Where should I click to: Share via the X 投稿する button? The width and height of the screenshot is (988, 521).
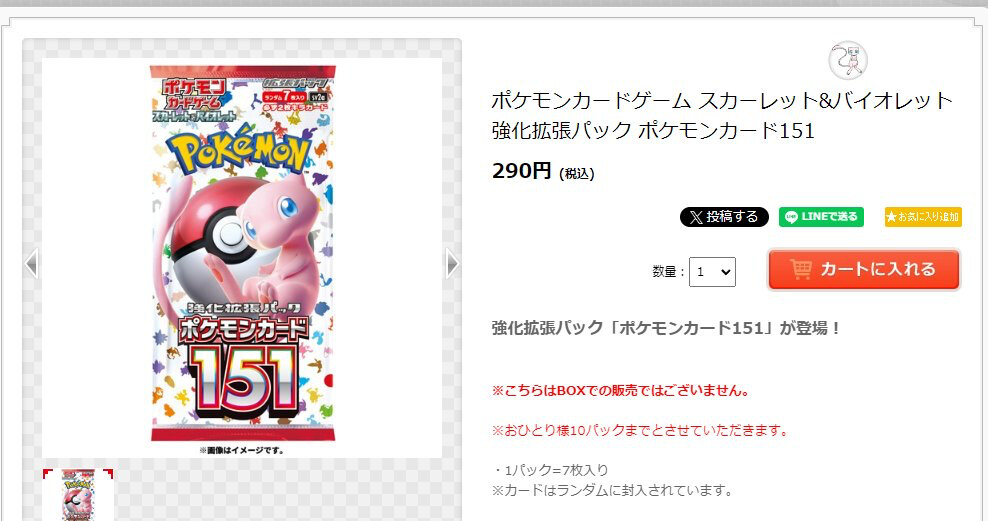[x=724, y=217]
